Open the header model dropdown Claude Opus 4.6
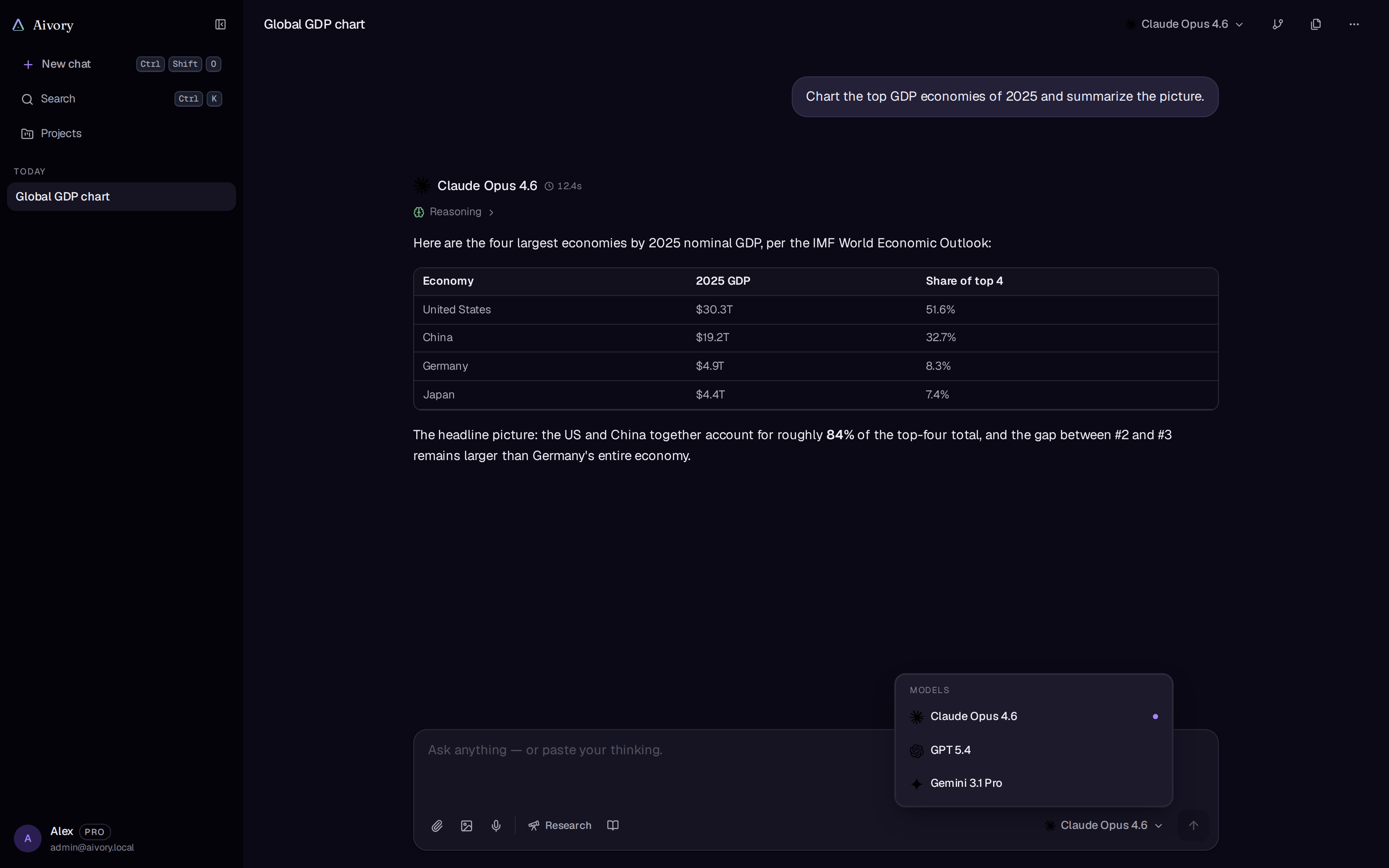 1184,24
